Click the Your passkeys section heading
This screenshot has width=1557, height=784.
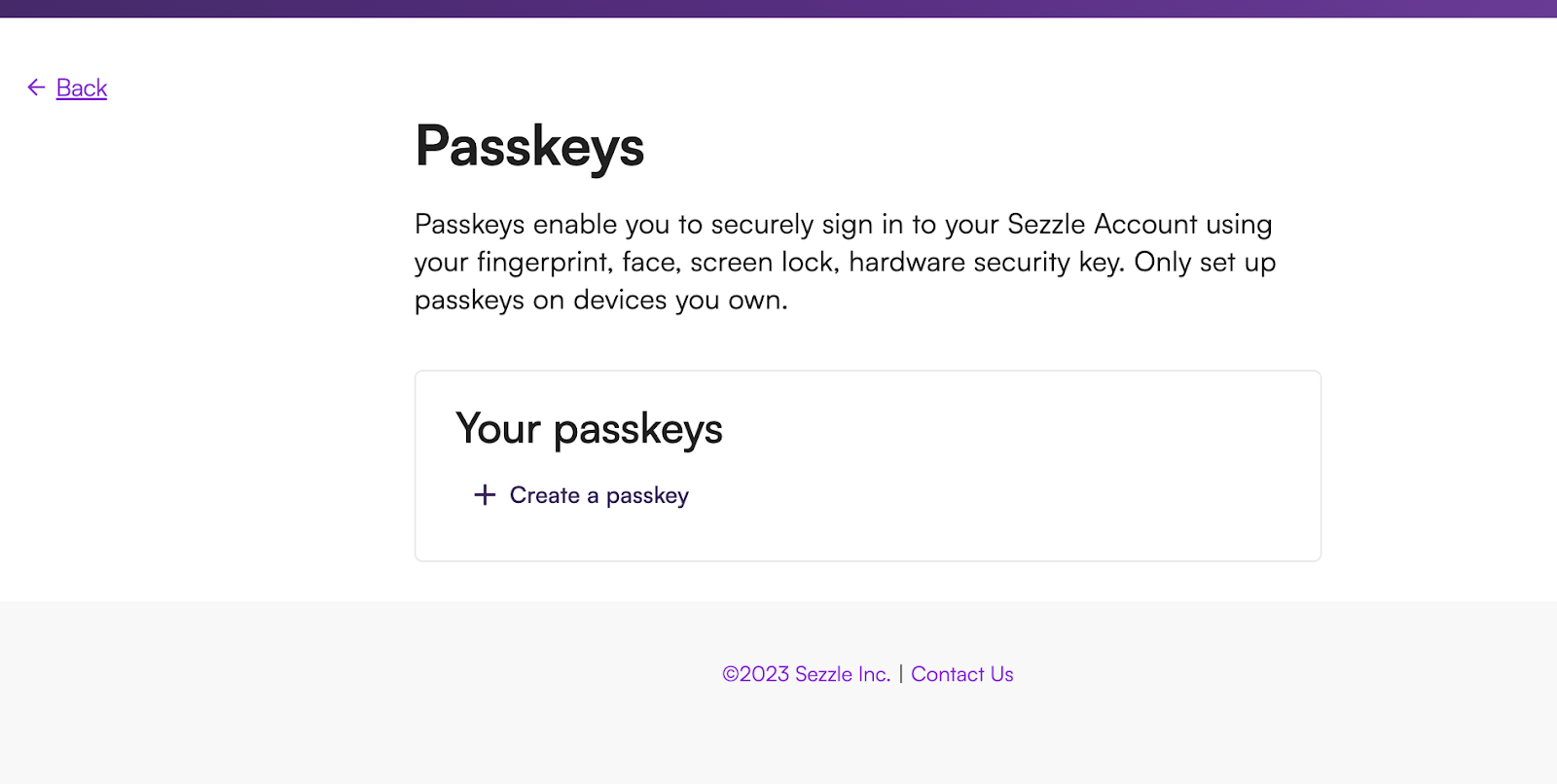pos(589,429)
